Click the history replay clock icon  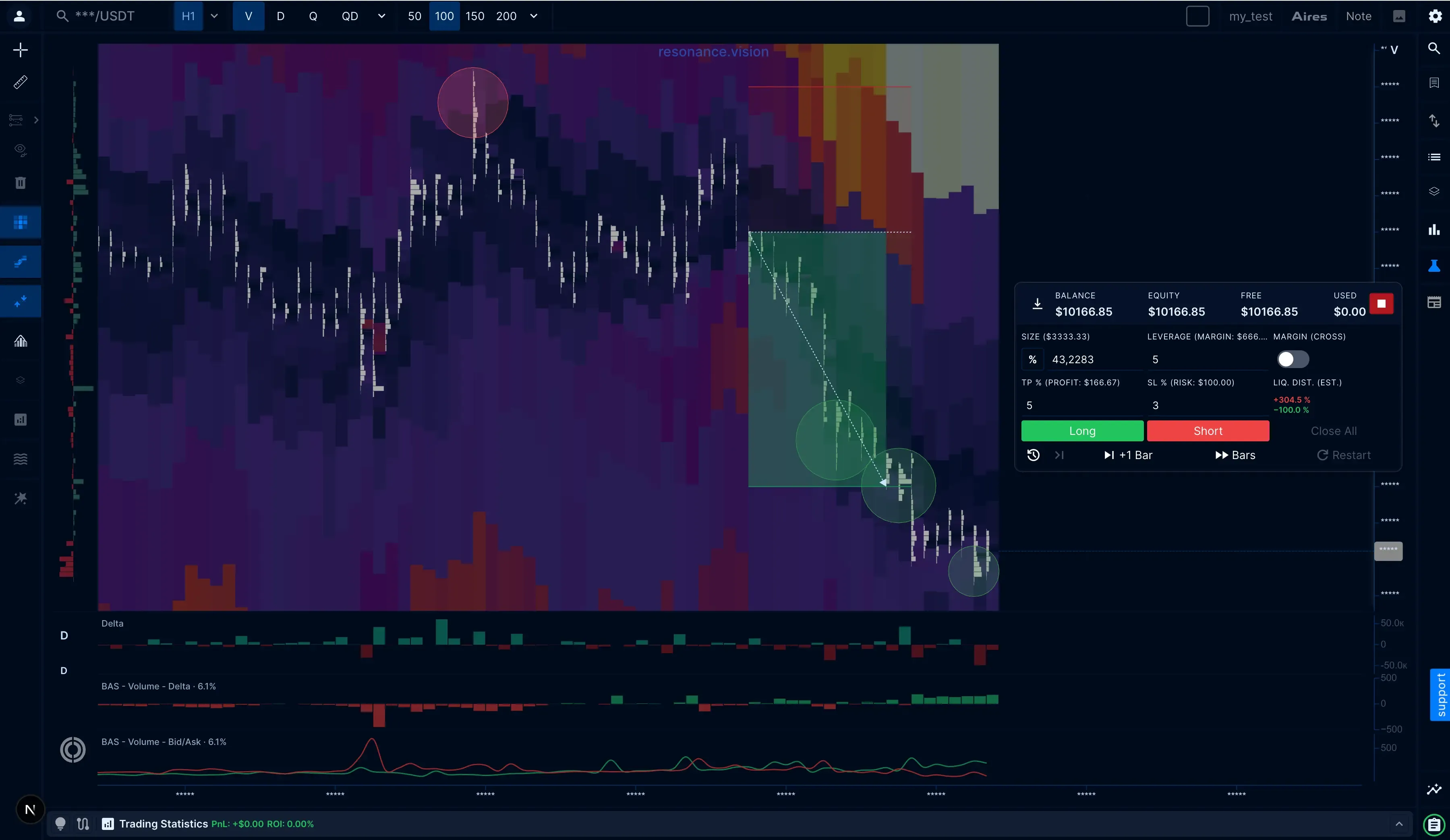[1034, 455]
